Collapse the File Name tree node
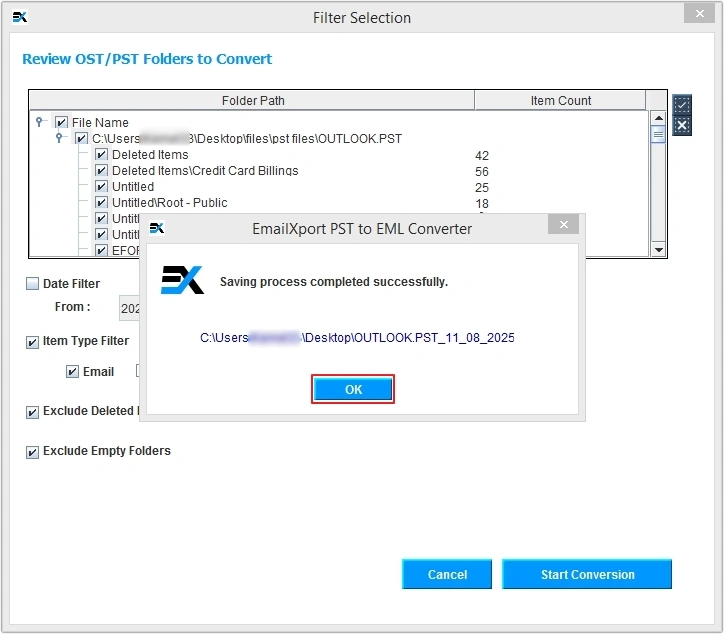Viewport: 725px width, 635px height. [39, 122]
